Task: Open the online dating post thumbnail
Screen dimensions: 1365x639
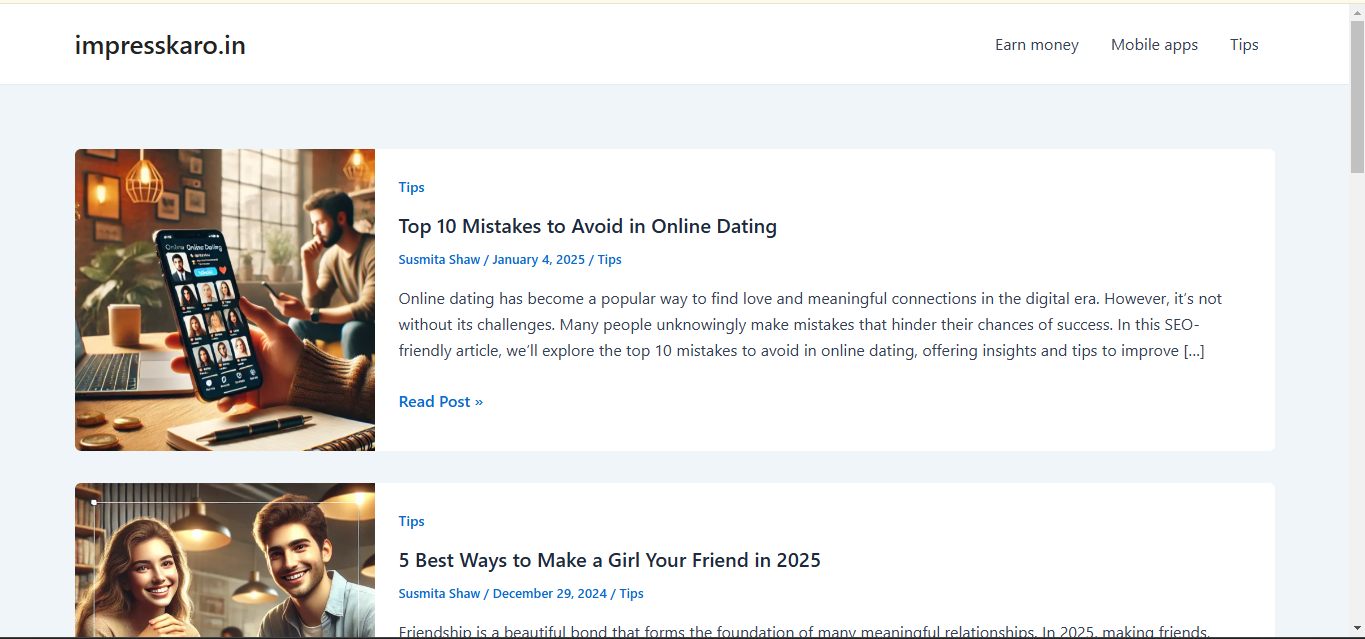Action: [x=225, y=300]
